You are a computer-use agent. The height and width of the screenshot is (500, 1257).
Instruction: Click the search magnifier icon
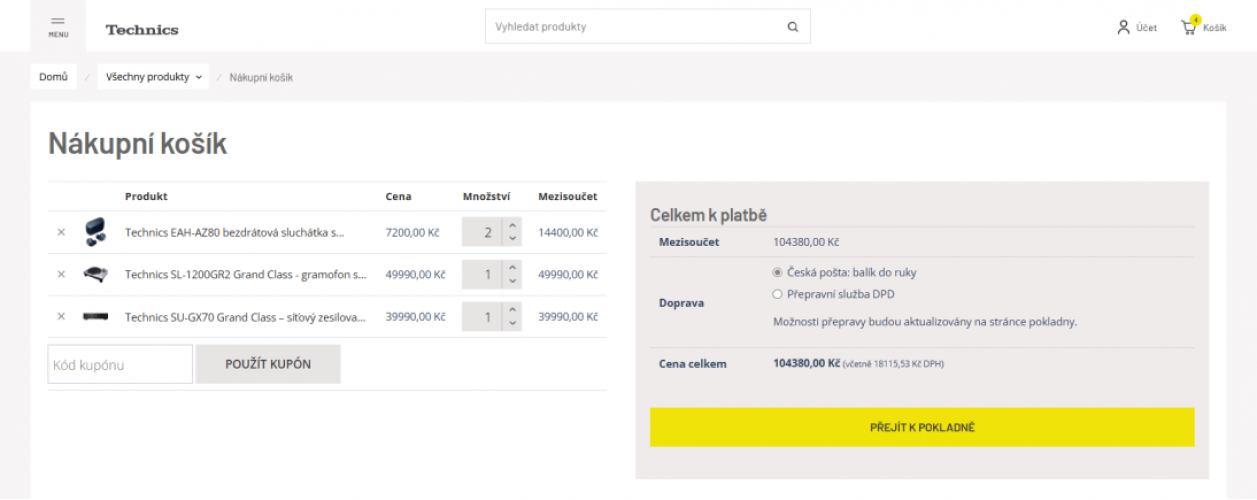pos(792,27)
